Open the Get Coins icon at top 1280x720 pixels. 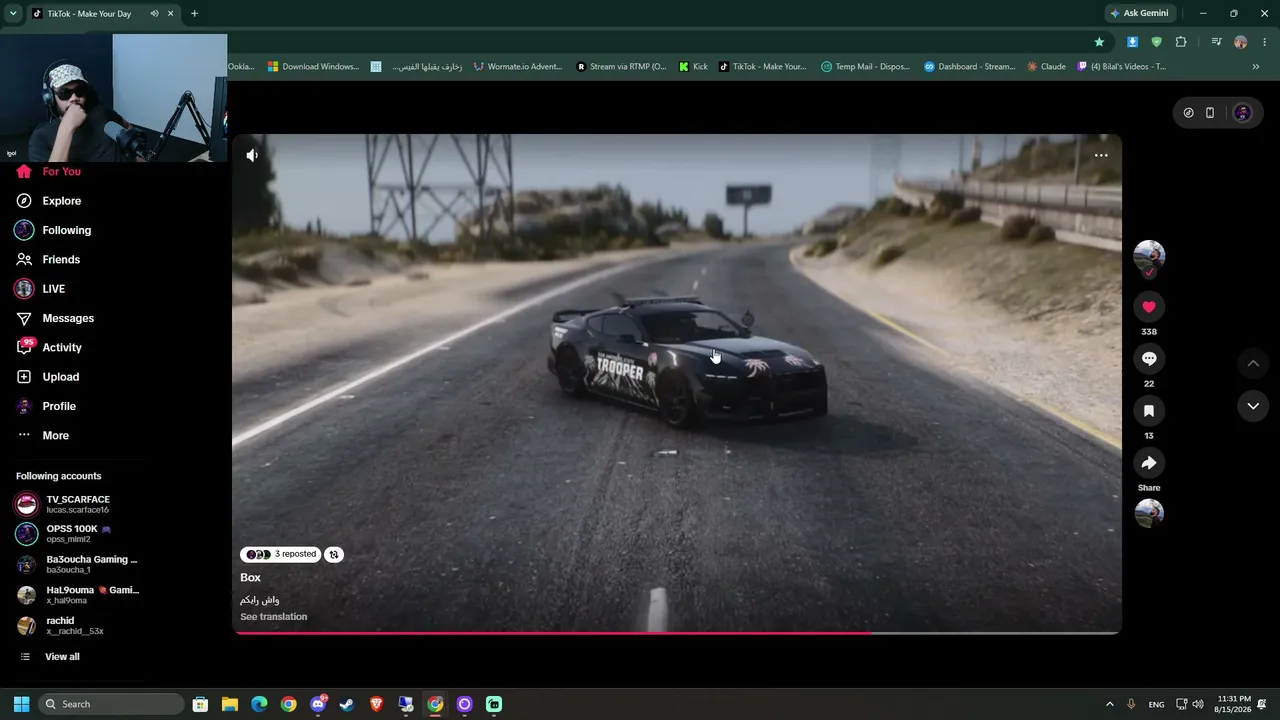click(1188, 113)
